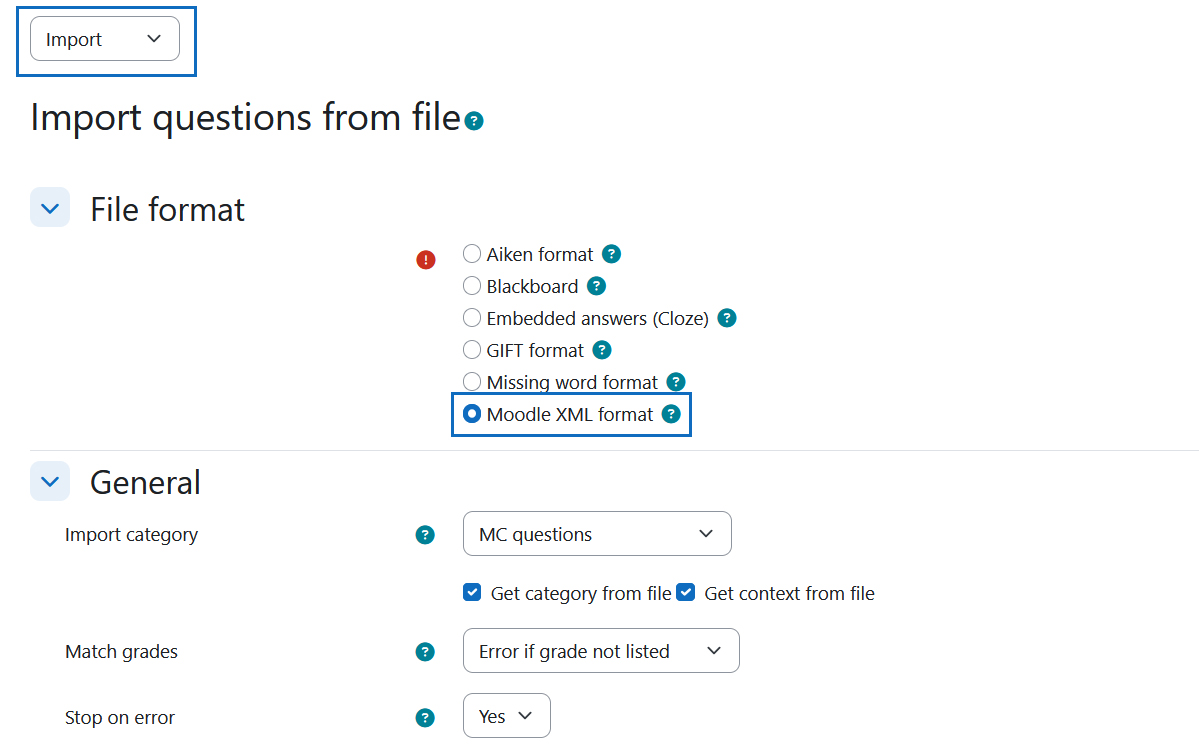
Task: Open the Match grades help icon
Action: pos(425,652)
